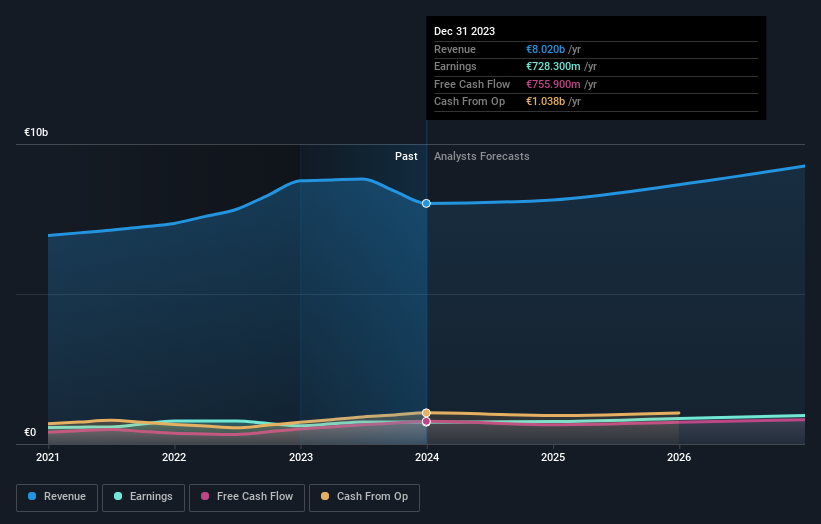Viewport: 821px width, 524px height.
Task: Click the Analysts Forecasts label
Action: pyautogui.click(x=482, y=157)
